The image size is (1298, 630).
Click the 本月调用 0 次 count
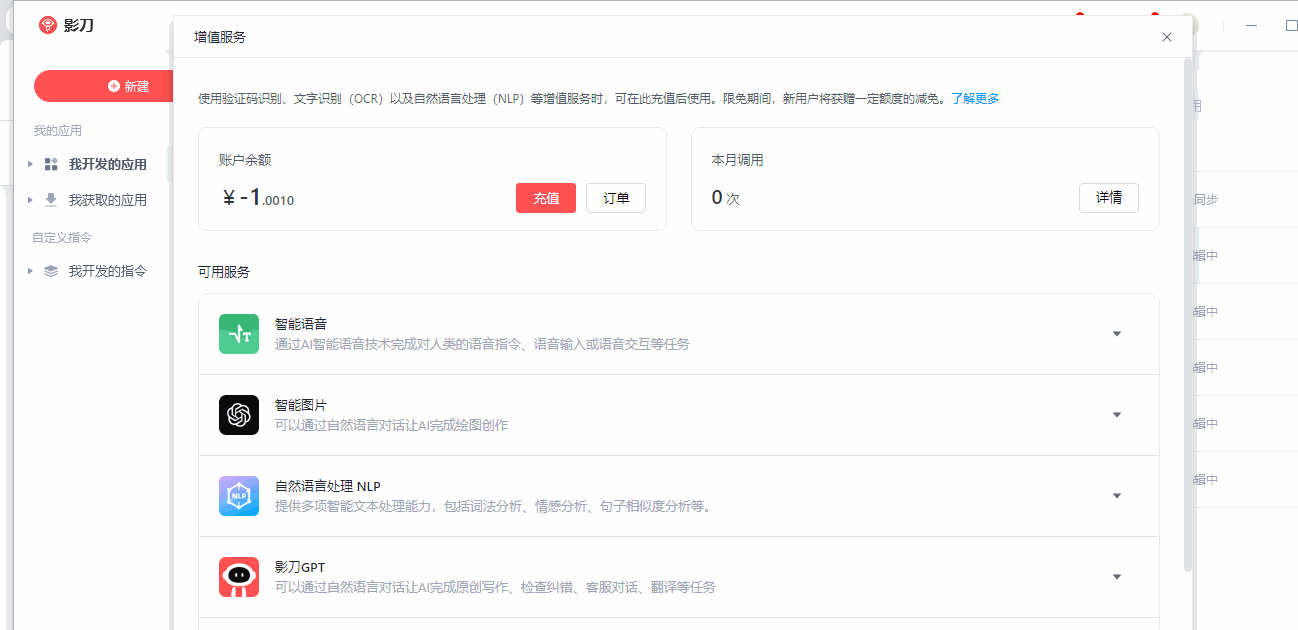pyautogui.click(x=725, y=198)
